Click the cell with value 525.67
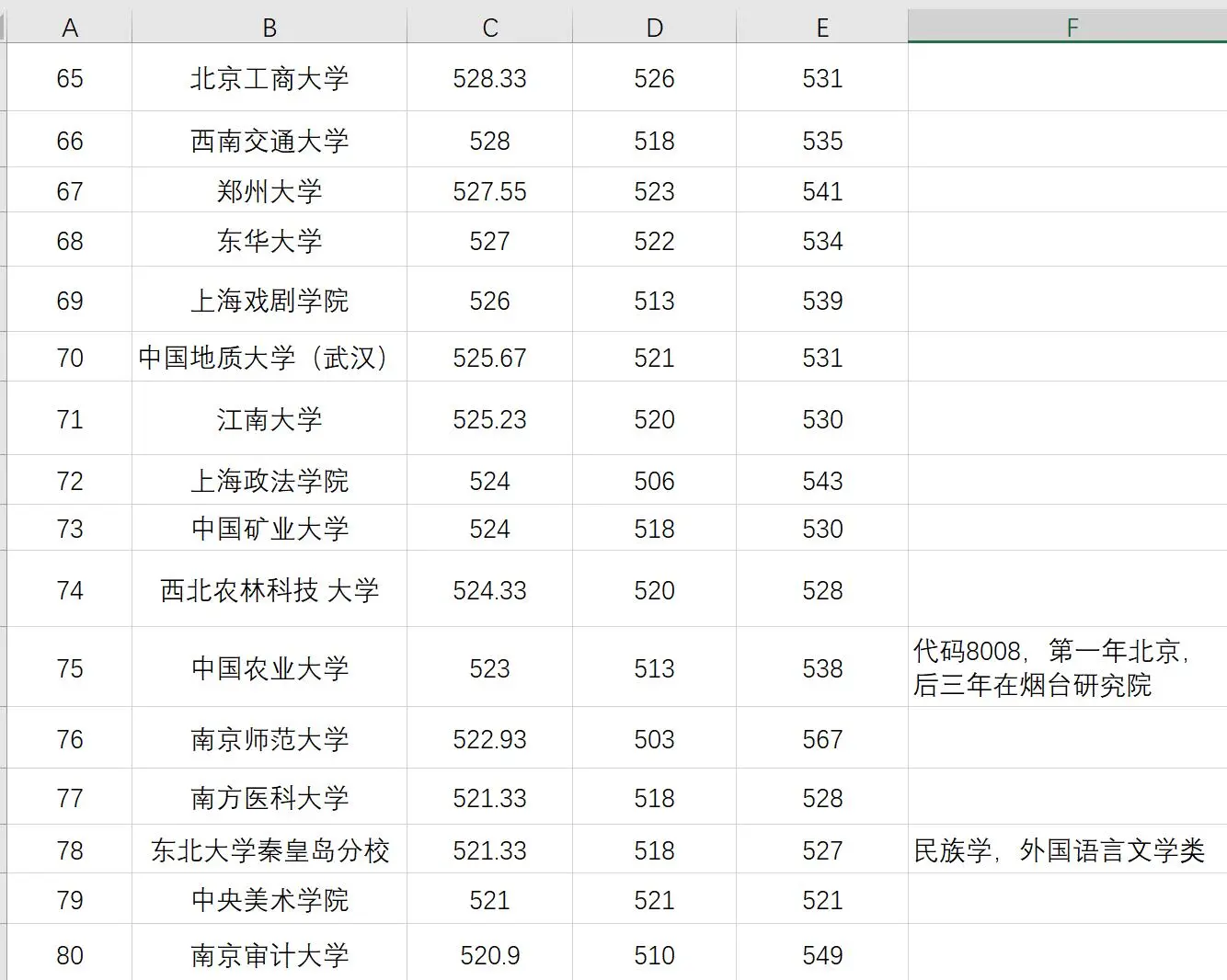The height and width of the screenshot is (980, 1227). click(x=488, y=357)
